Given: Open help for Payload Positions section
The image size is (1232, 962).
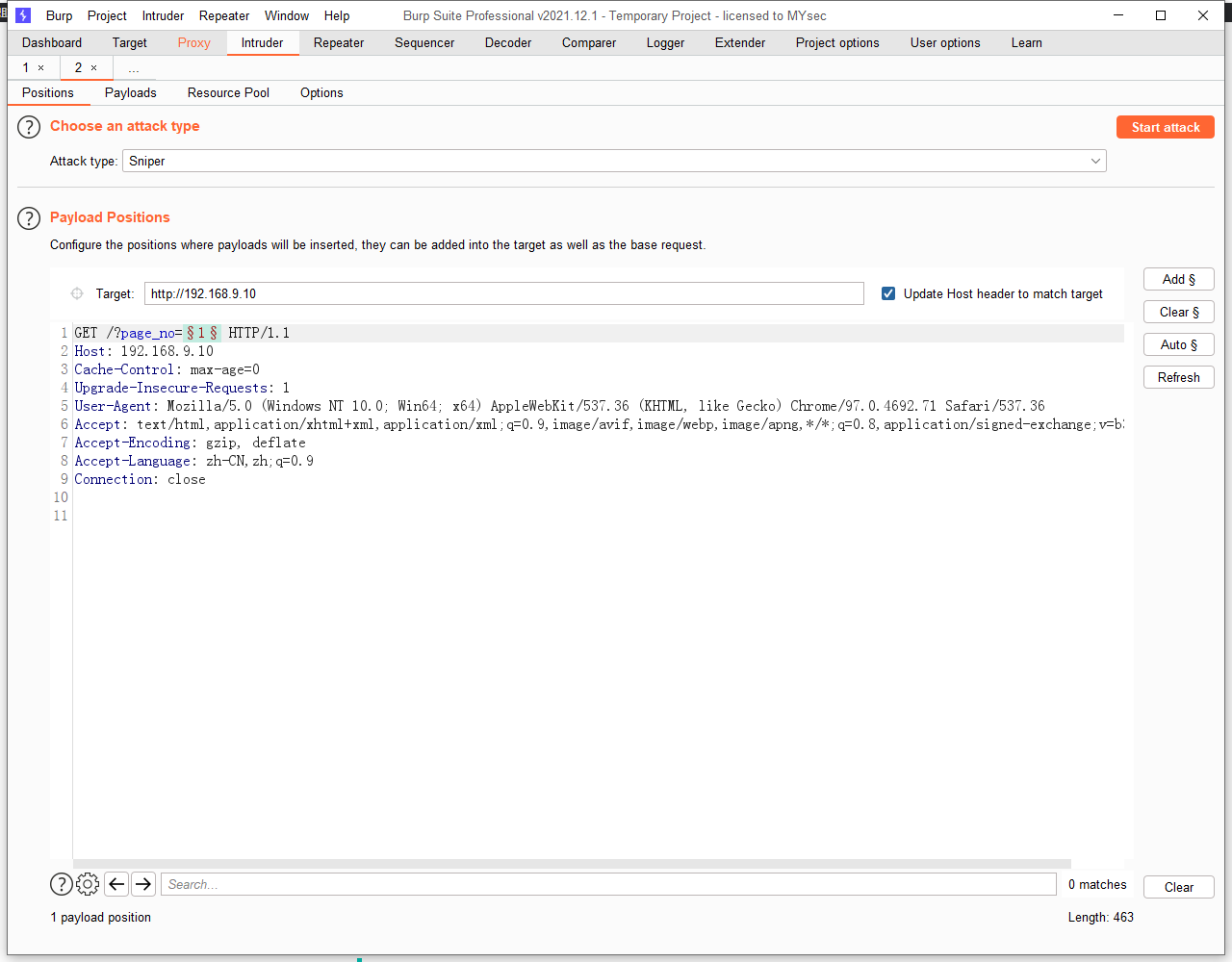Looking at the screenshot, I should 29,218.
